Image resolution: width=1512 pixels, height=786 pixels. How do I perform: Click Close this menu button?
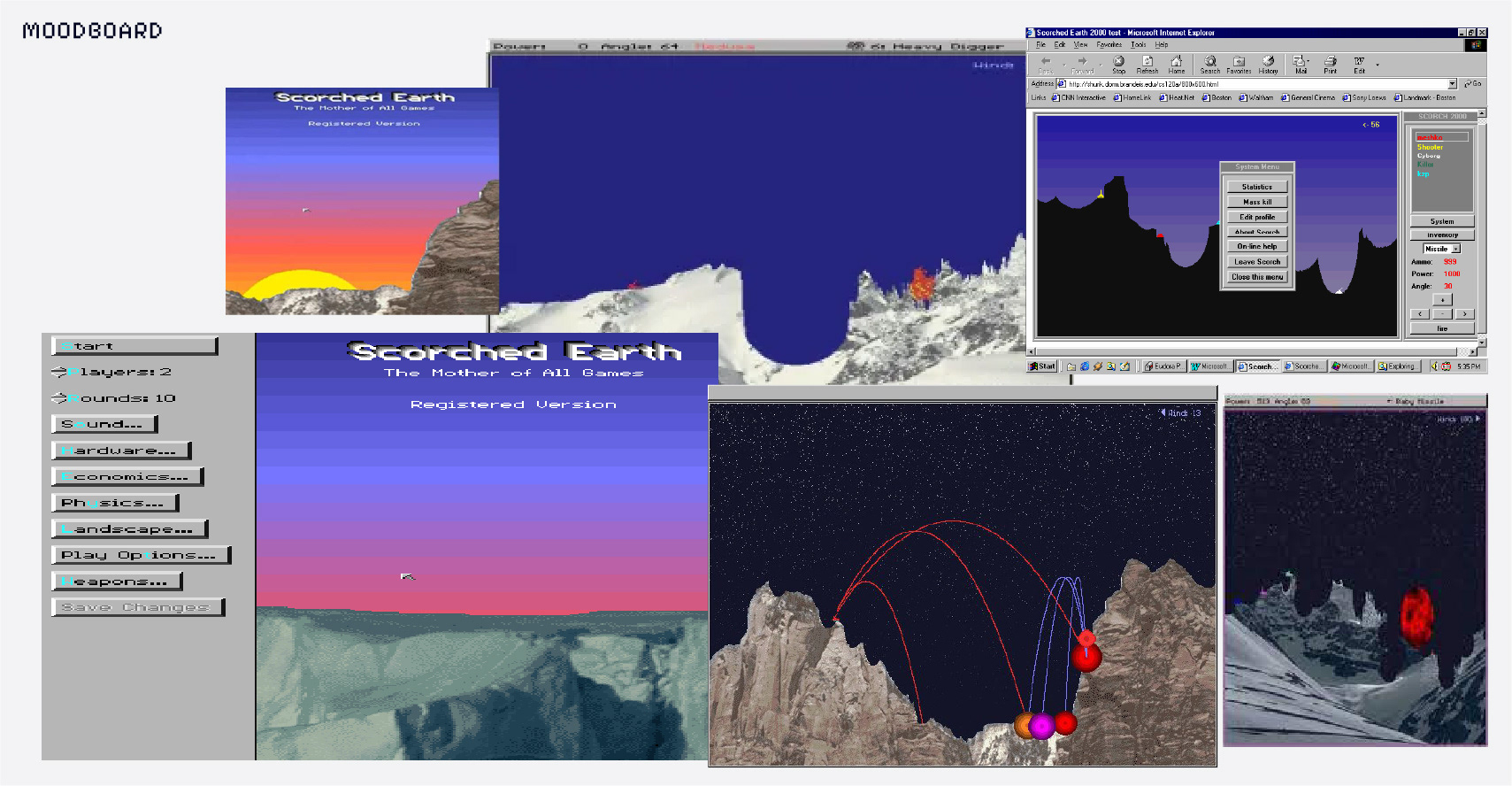click(1257, 277)
